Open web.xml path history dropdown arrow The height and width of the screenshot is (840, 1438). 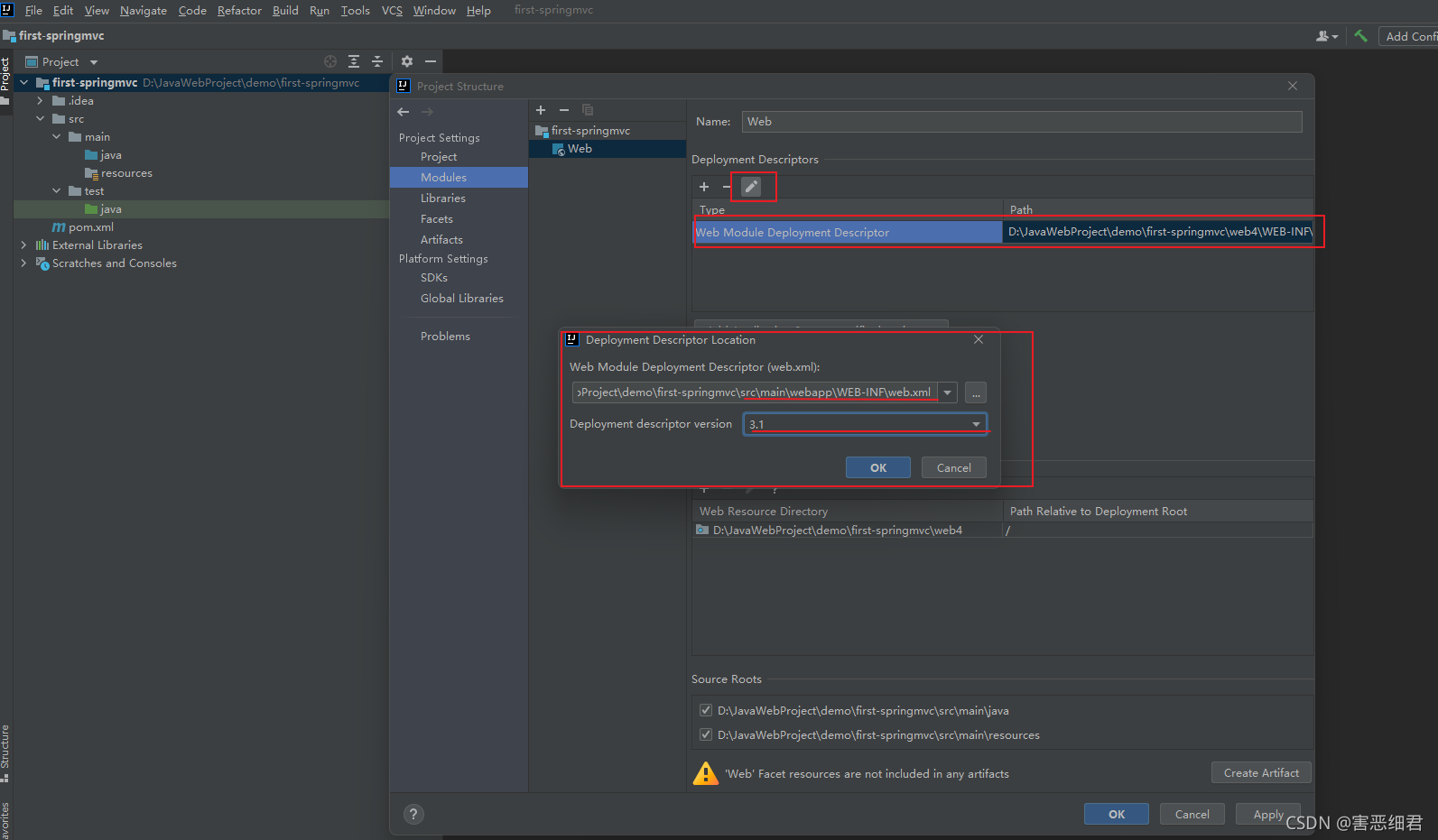point(947,392)
